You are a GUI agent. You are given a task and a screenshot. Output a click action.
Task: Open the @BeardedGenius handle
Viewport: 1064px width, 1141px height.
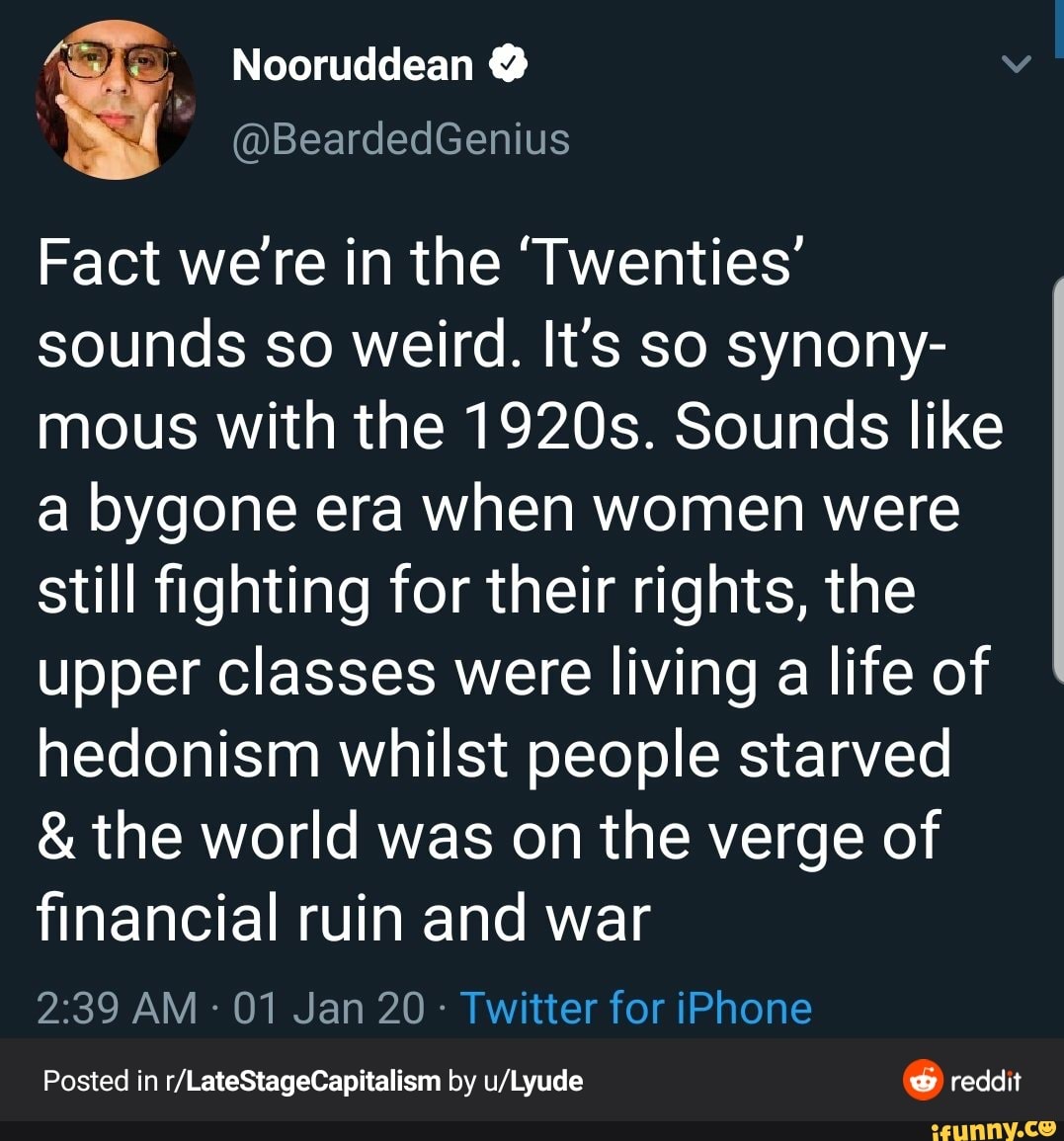tap(400, 139)
